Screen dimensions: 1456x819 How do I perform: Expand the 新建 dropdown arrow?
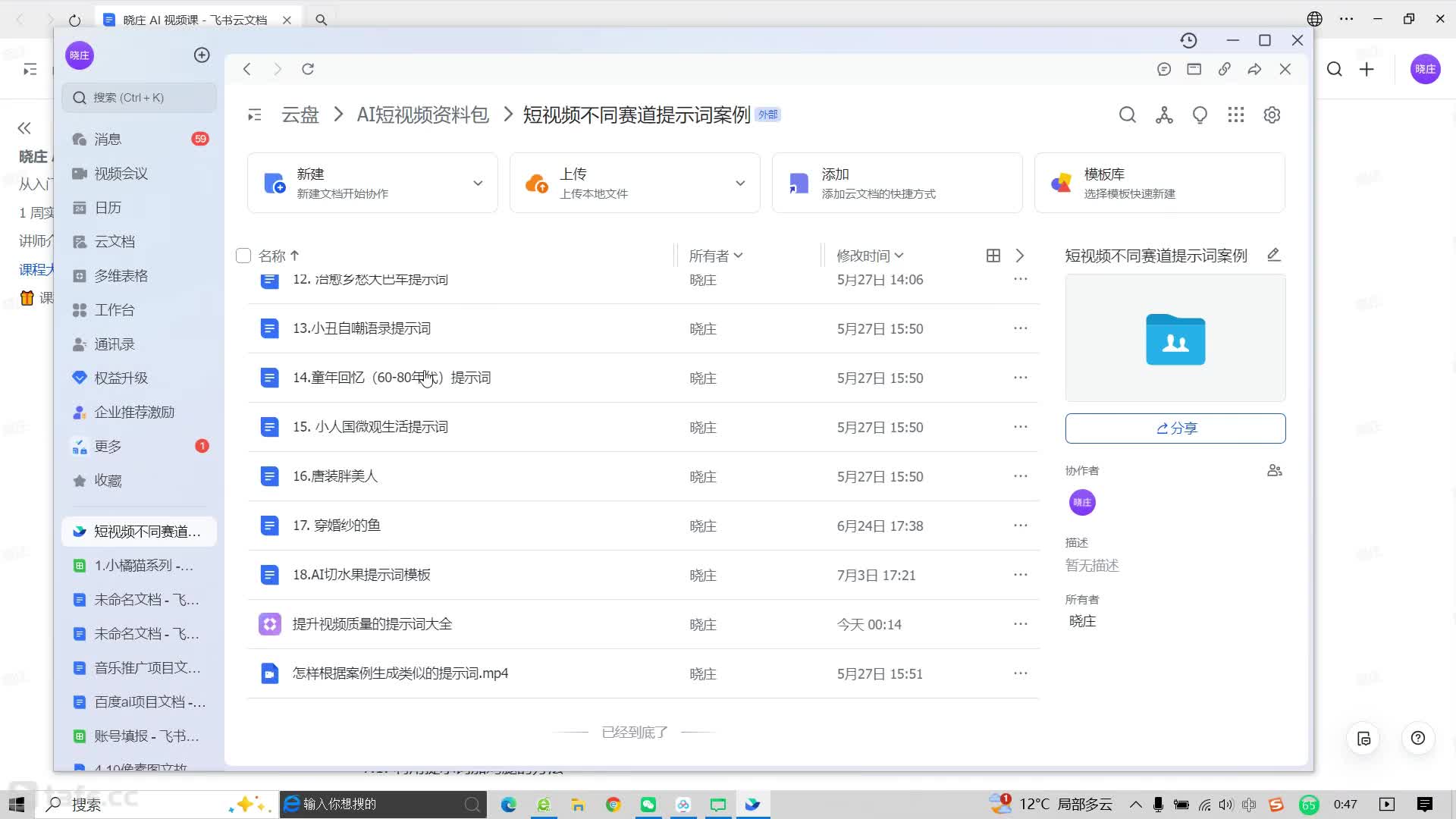(x=478, y=183)
